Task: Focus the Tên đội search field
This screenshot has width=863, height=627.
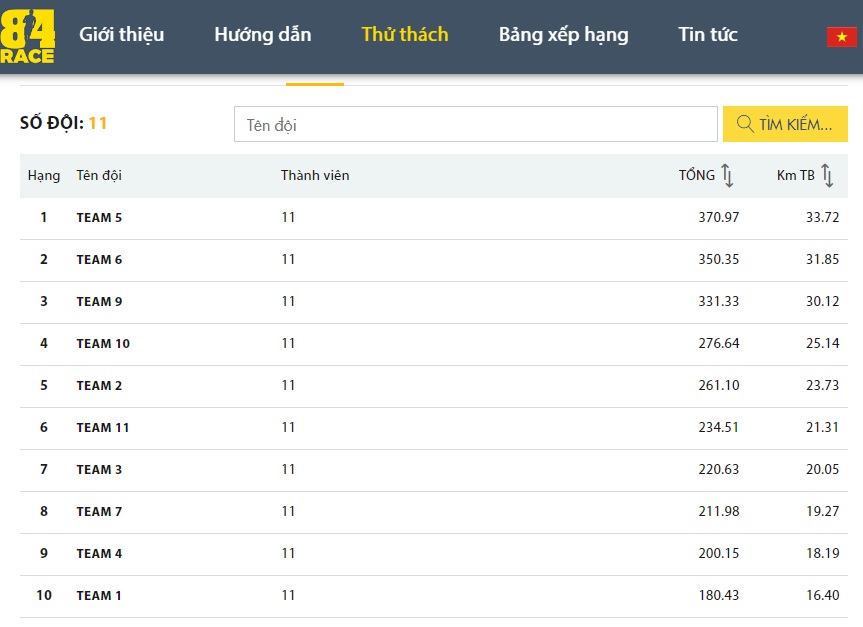Action: coord(475,125)
